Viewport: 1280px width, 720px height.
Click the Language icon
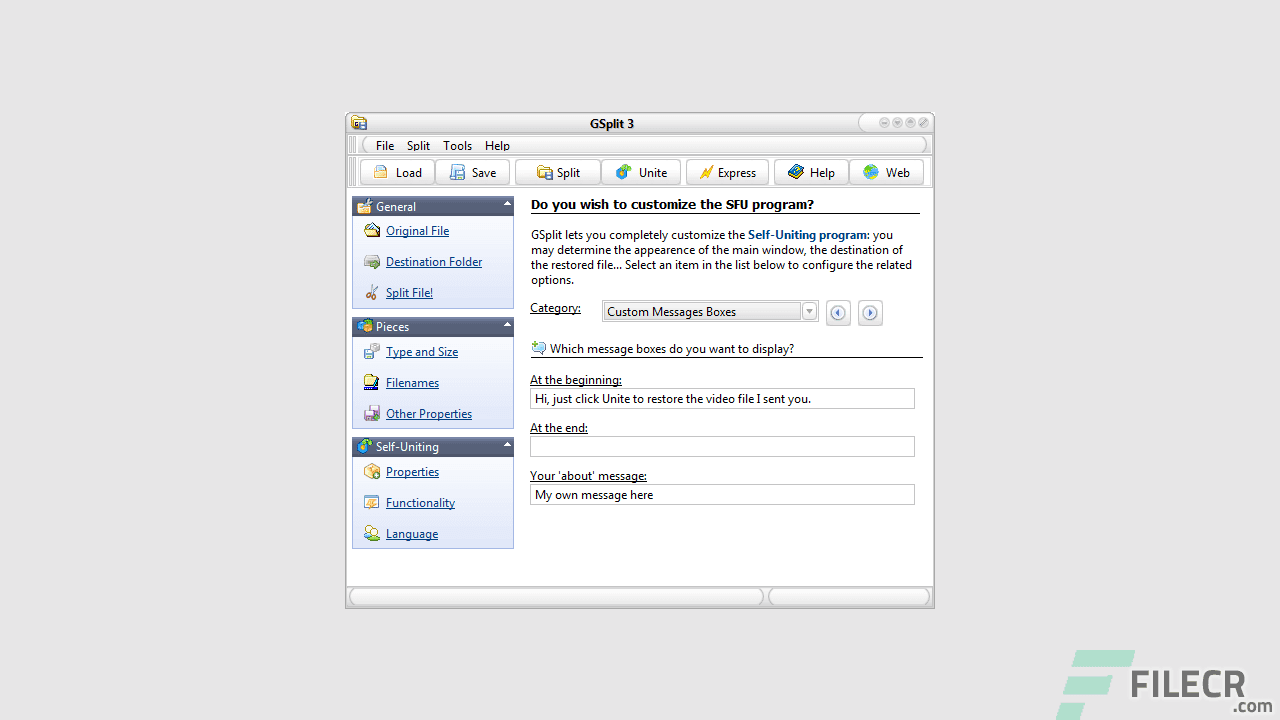click(372, 534)
